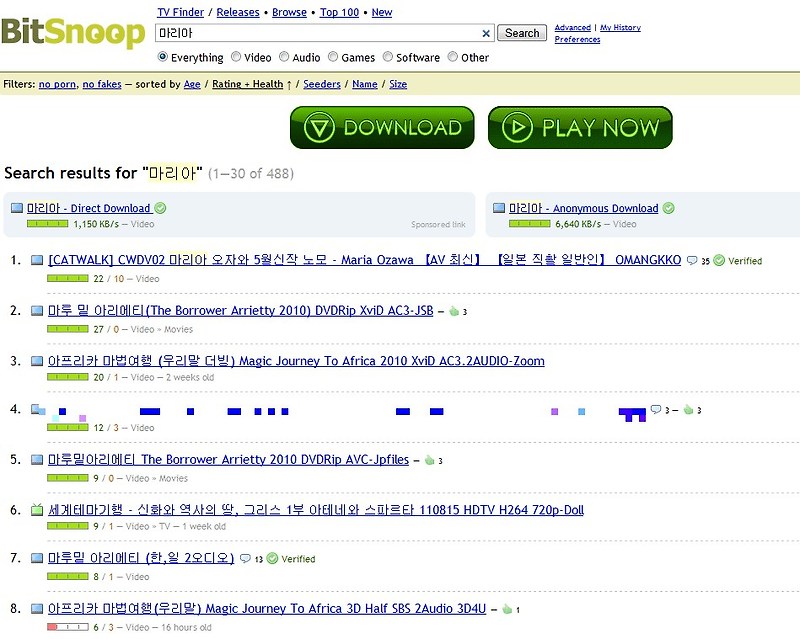
Task: Click the red health bar of result 8
Action: coord(67,627)
